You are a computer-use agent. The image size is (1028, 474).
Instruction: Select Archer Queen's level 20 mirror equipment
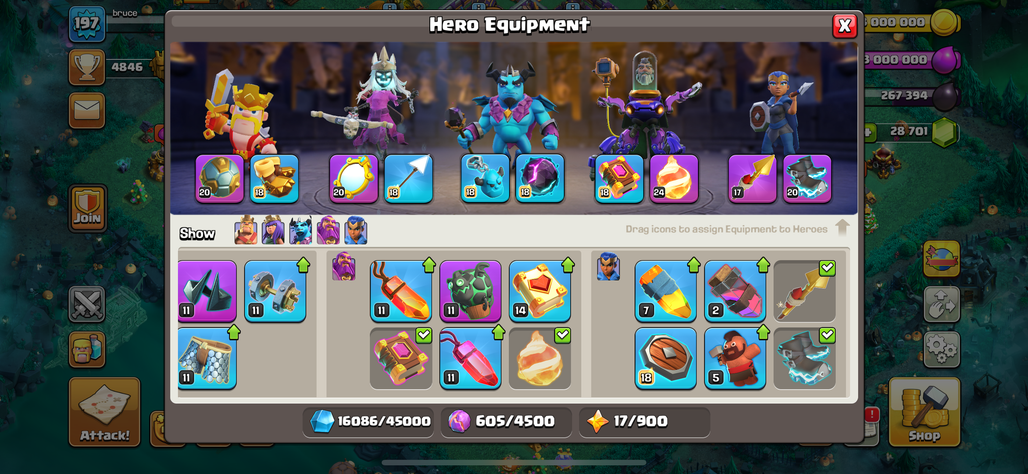[353, 179]
